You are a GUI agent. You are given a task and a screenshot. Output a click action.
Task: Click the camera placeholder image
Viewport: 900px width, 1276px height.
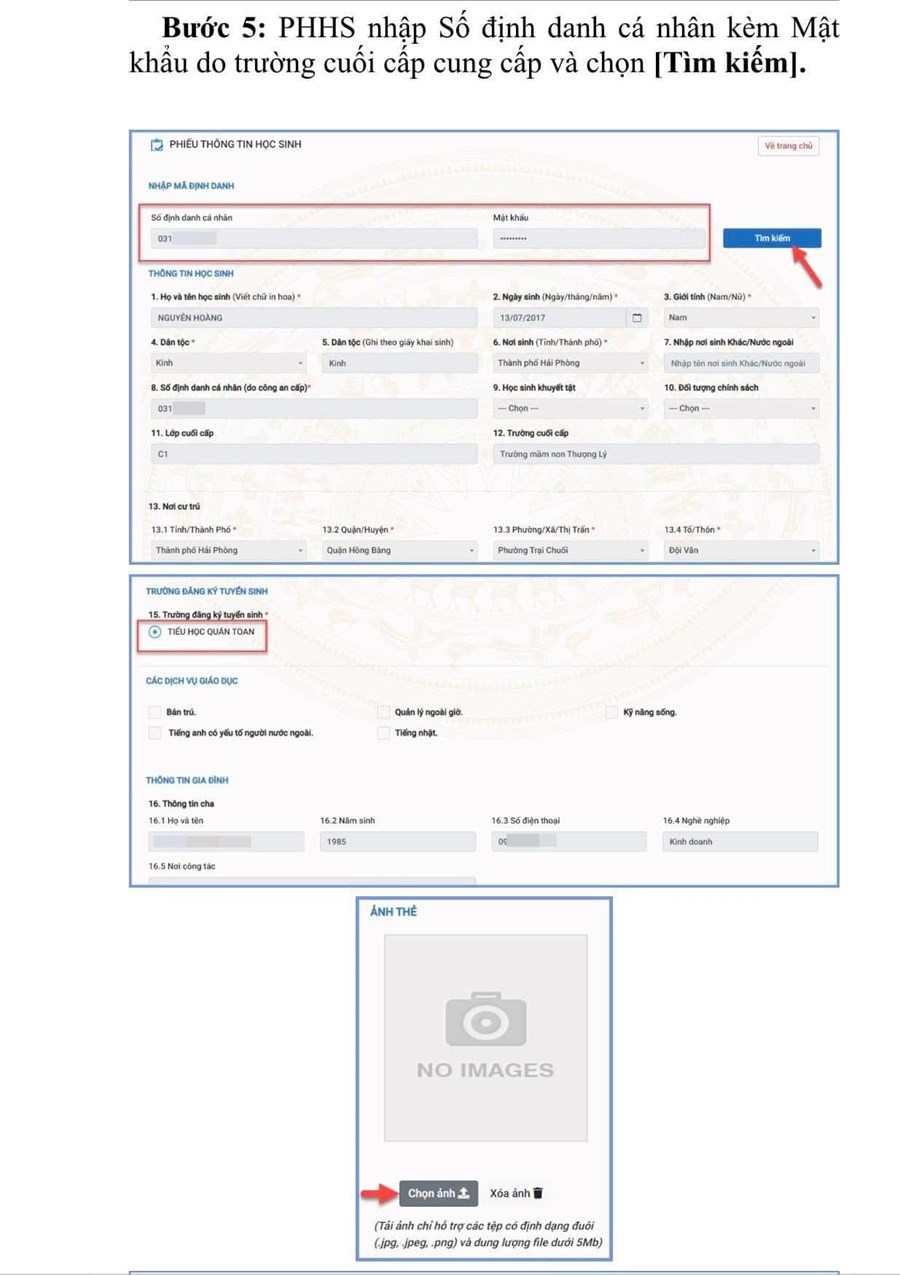[x=485, y=1037]
